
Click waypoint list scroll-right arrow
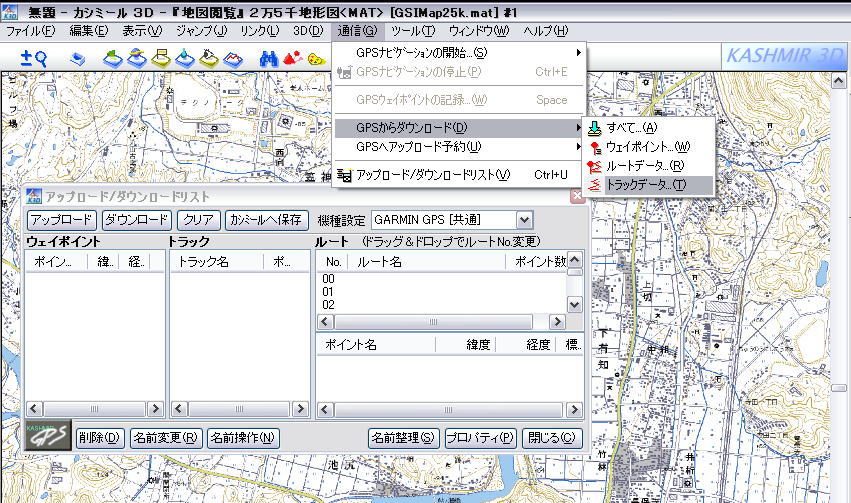click(x=155, y=409)
